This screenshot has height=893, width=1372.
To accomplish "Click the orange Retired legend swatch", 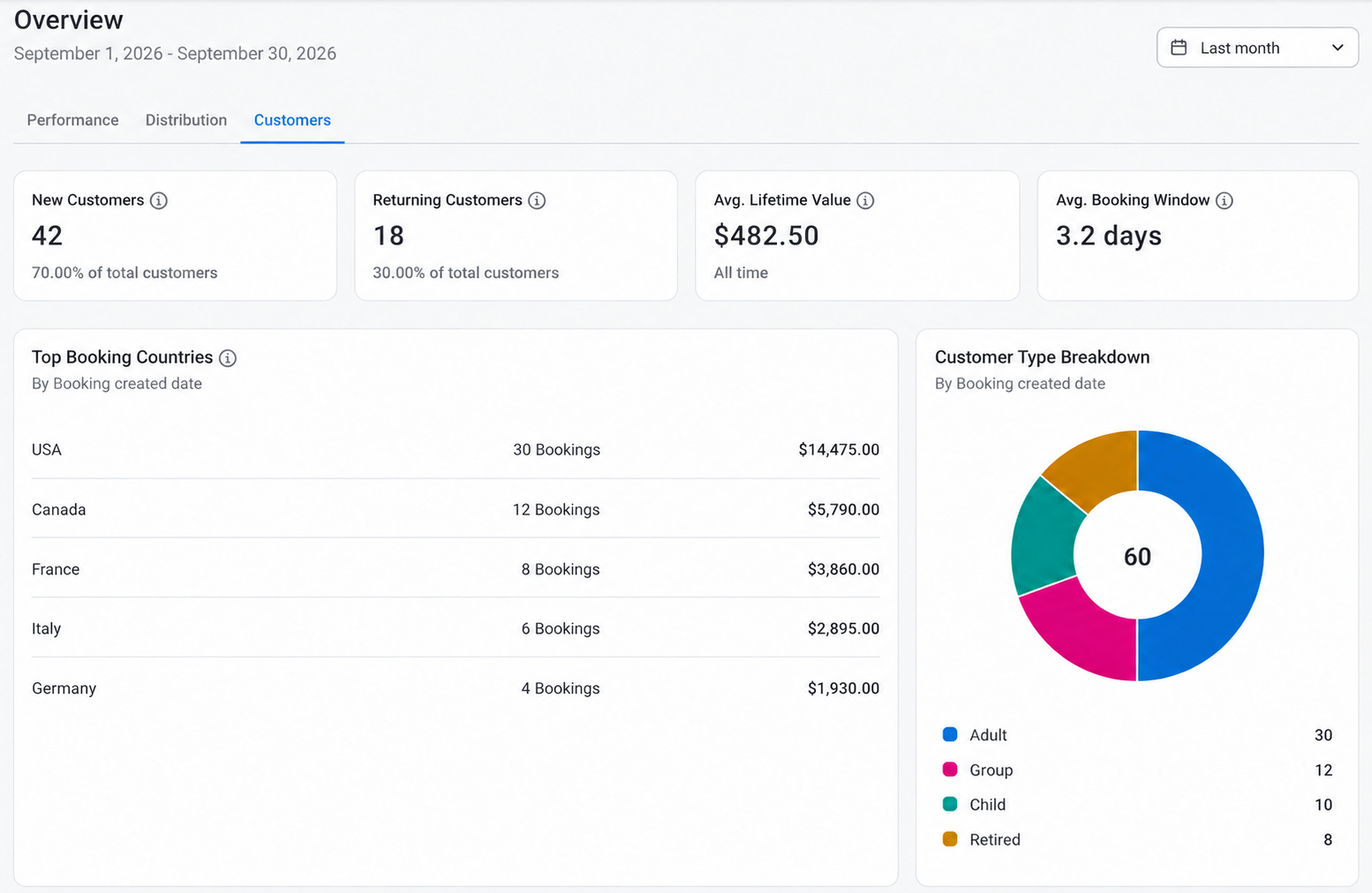I will [950, 839].
